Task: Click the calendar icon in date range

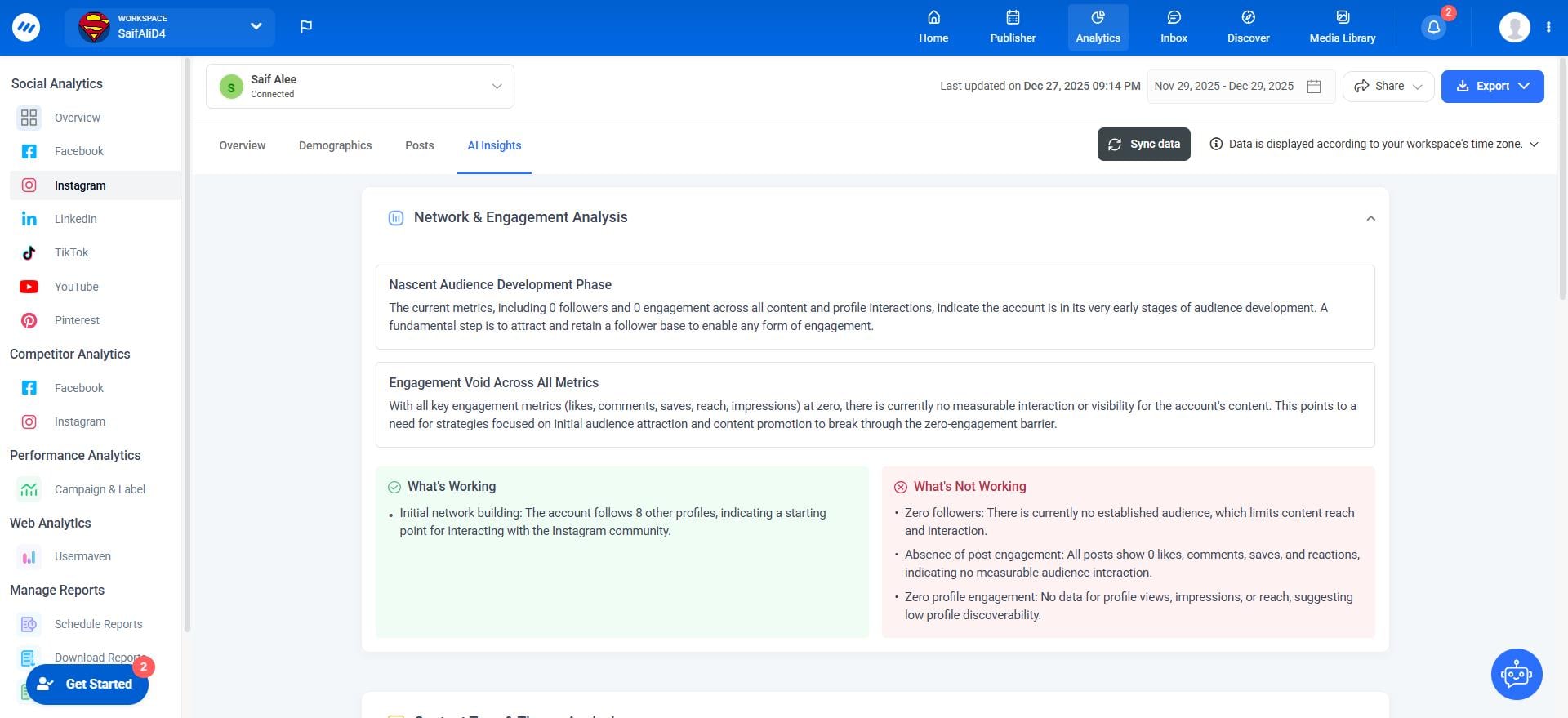Action: pyautogui.click(x=1314, y=87)
